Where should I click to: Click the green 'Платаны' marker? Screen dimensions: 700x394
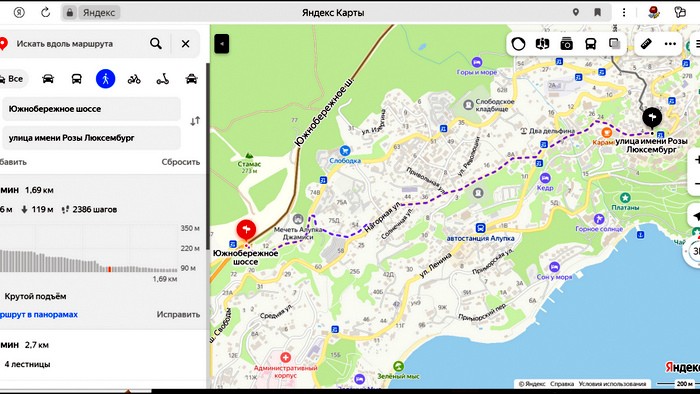625,198
